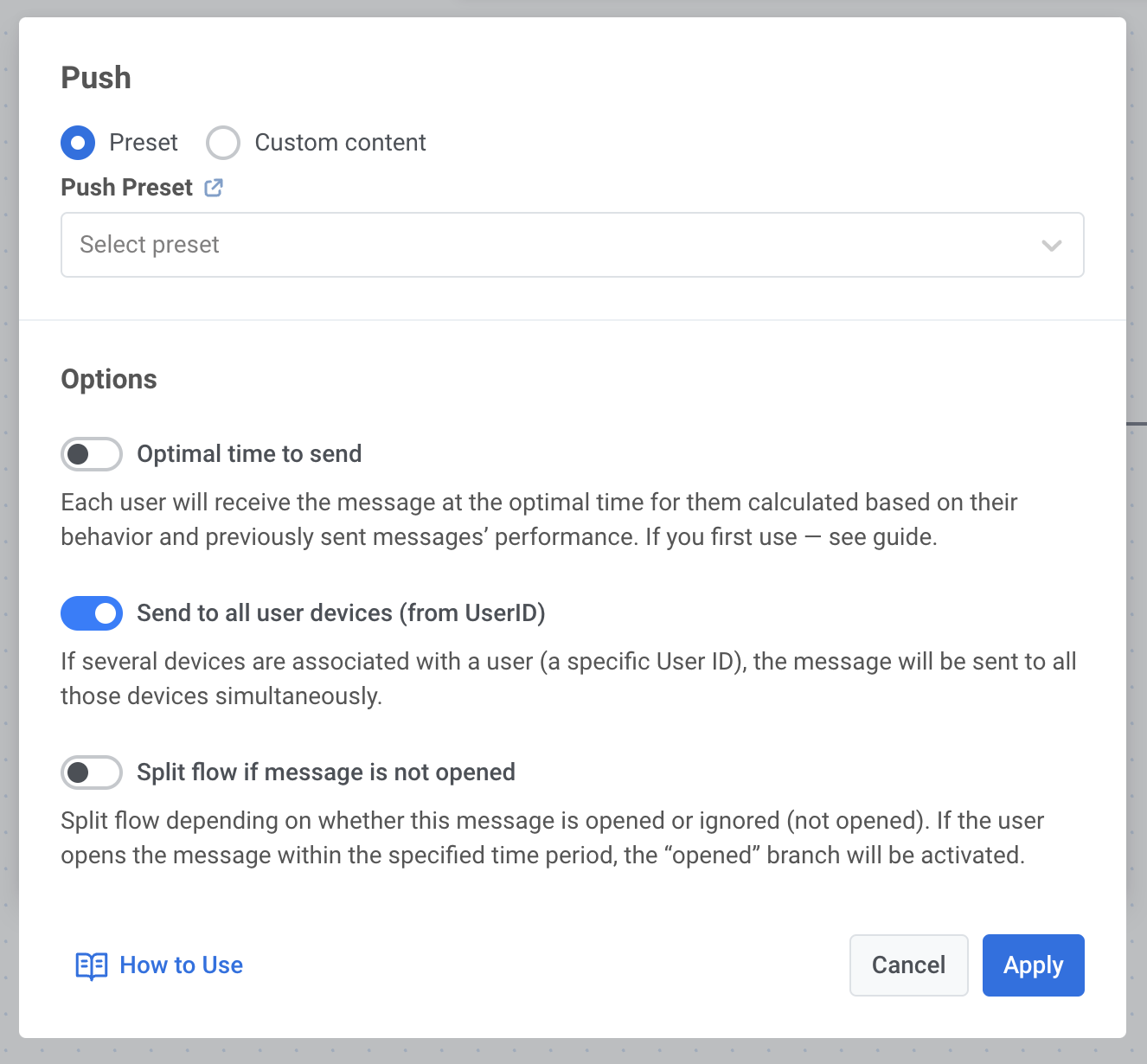The image size is (1147, 1064).
Task: Click the 'Preset' option label text
Action: (144, 143)
